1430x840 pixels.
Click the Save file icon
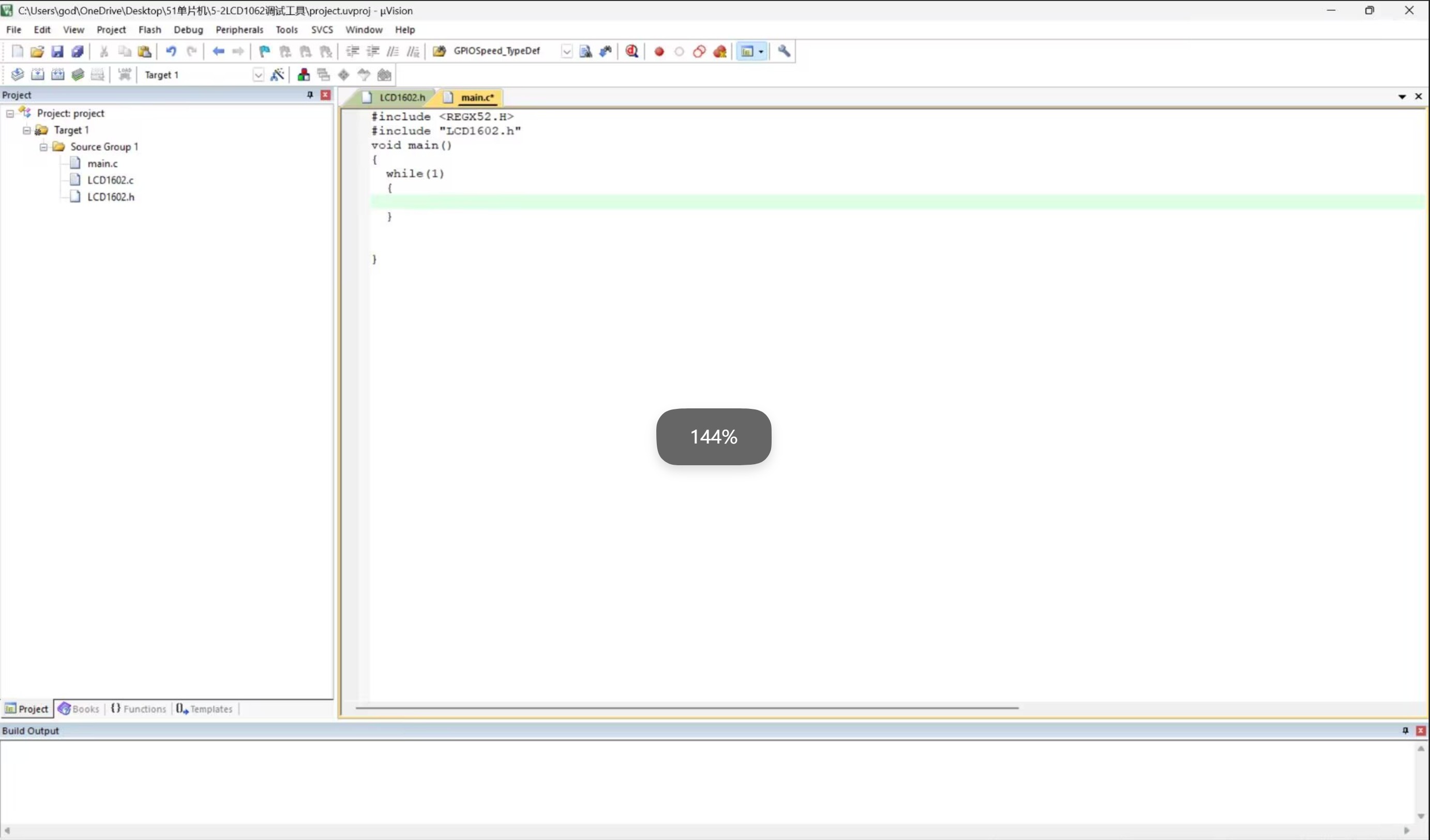(57, 52)
